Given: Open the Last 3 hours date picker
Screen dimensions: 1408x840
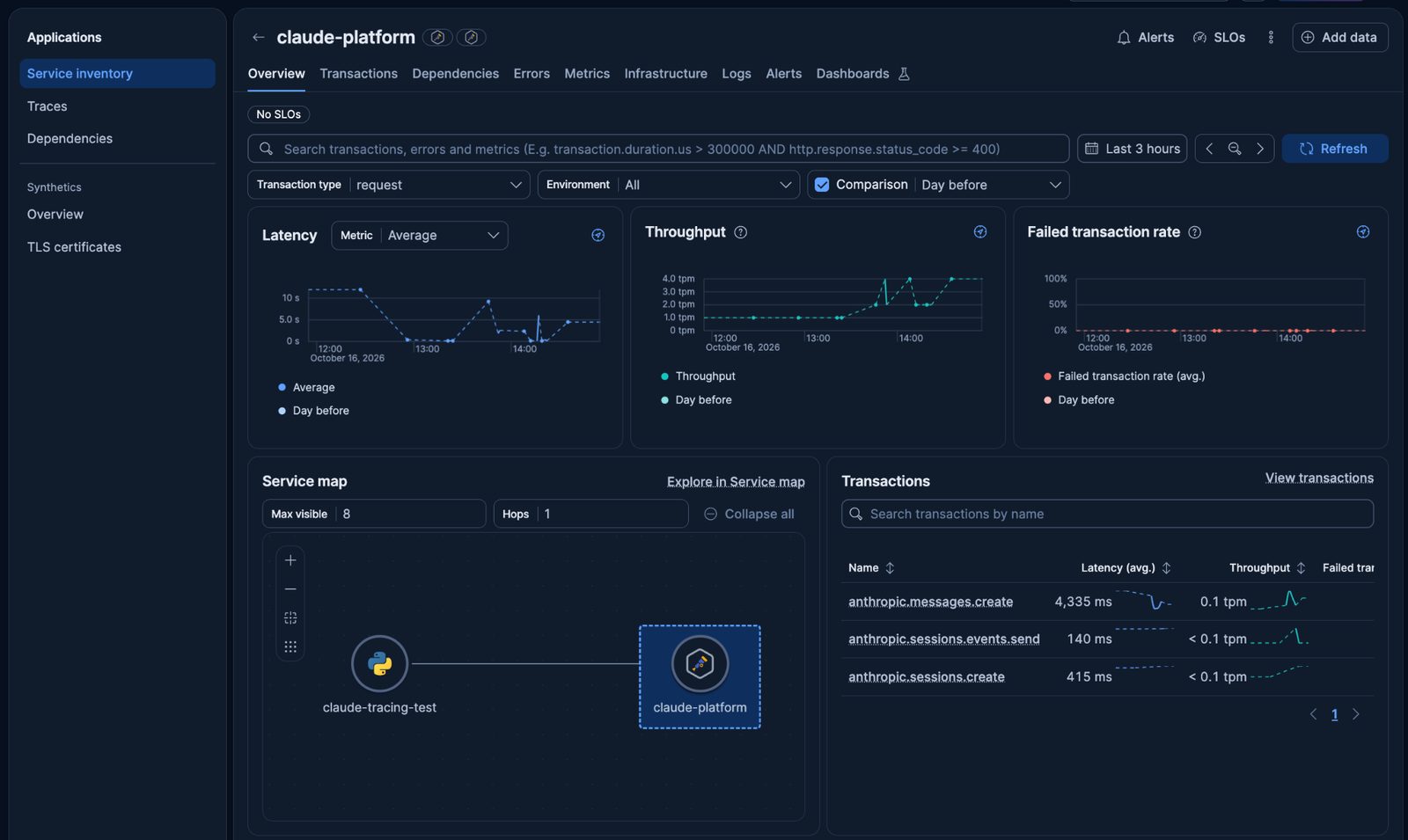Looking at the screenshot, I should (1133, 149).
